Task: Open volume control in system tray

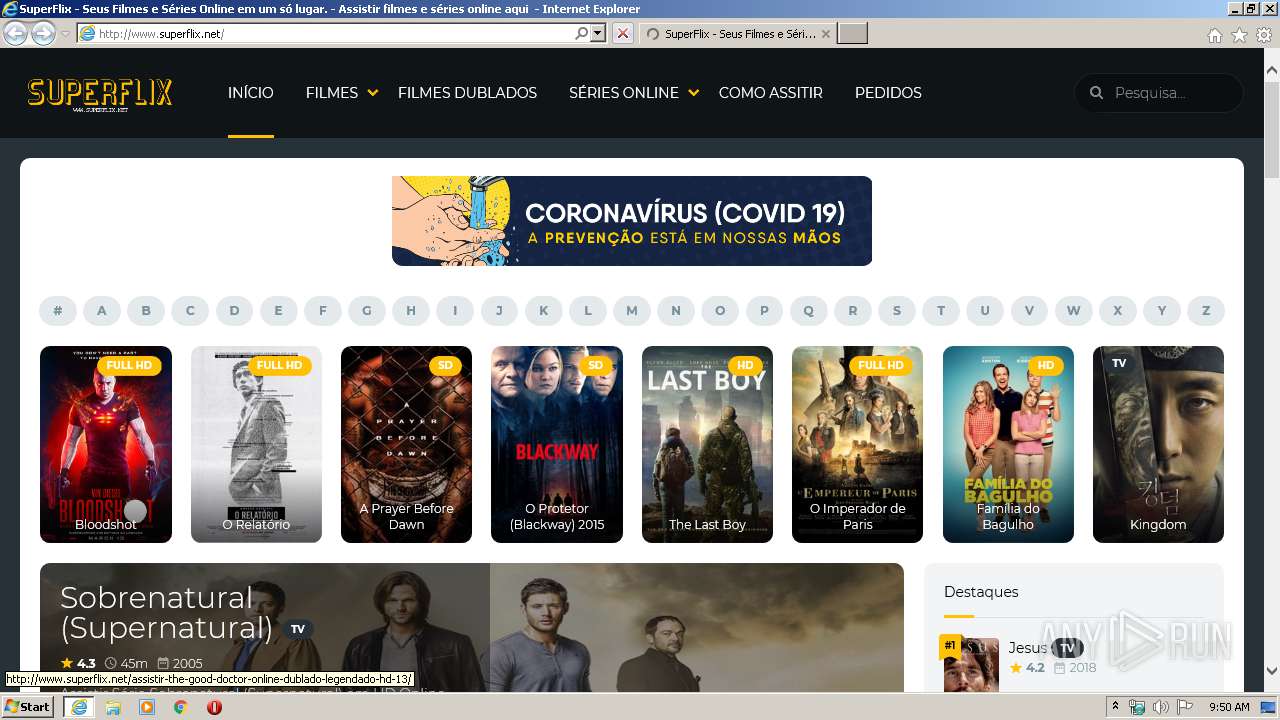Action: [1160, 707]
